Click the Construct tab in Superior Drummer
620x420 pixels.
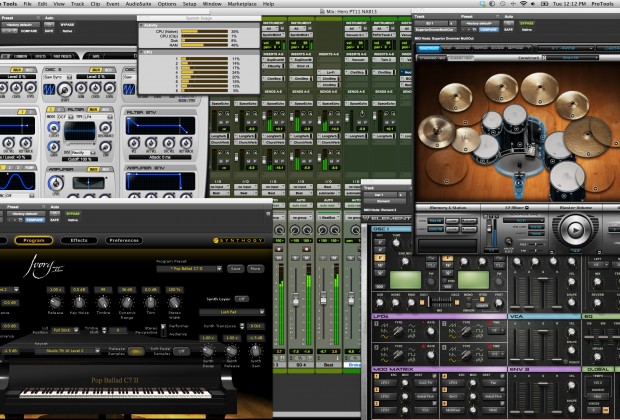[428, 48]
